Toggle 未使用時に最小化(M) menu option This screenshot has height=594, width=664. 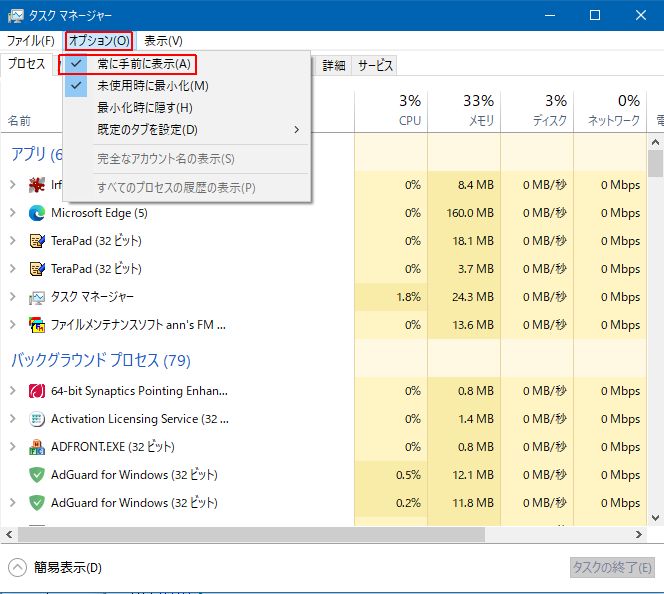pos(152,86)
